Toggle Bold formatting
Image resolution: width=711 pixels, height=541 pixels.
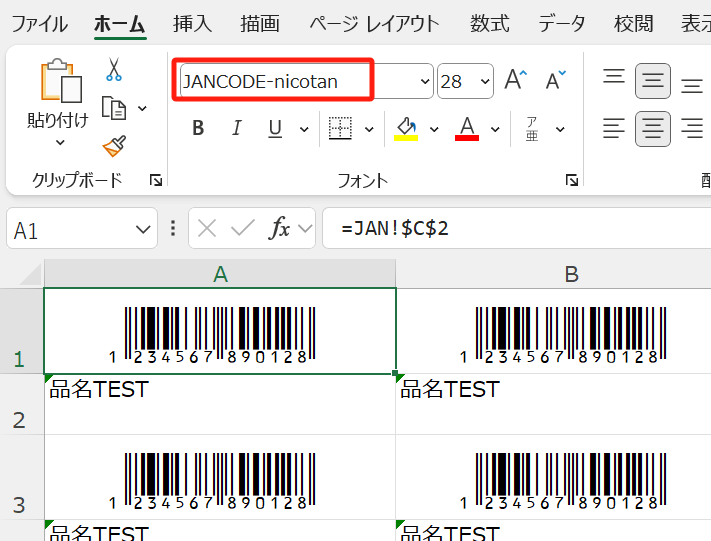coord(198,128)
